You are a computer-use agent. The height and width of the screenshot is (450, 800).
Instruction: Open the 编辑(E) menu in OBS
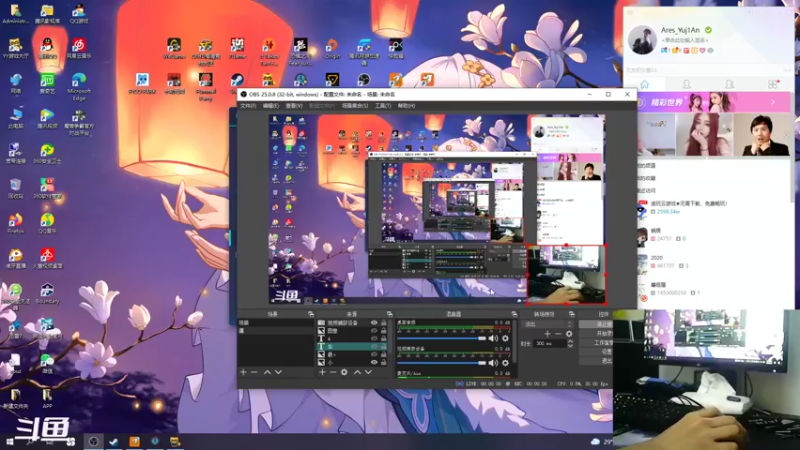pyautogui.click(x=270, y=106)
